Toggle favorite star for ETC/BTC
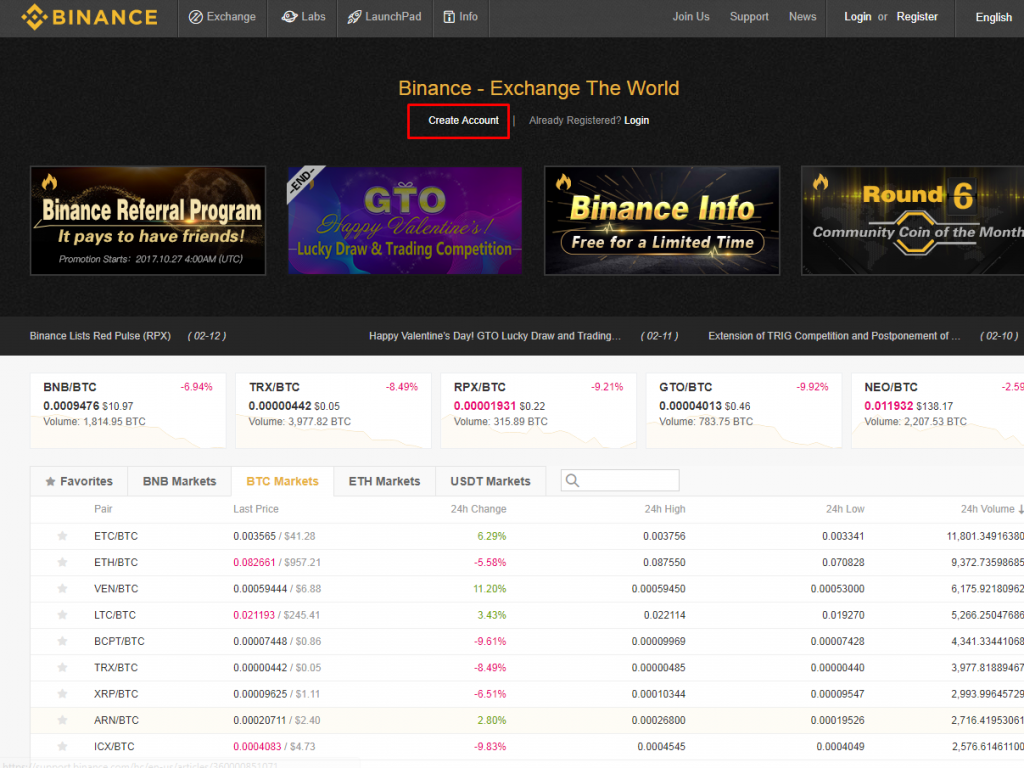The image size is (1024, 768). pyautogui.click(x=62, y=536)
